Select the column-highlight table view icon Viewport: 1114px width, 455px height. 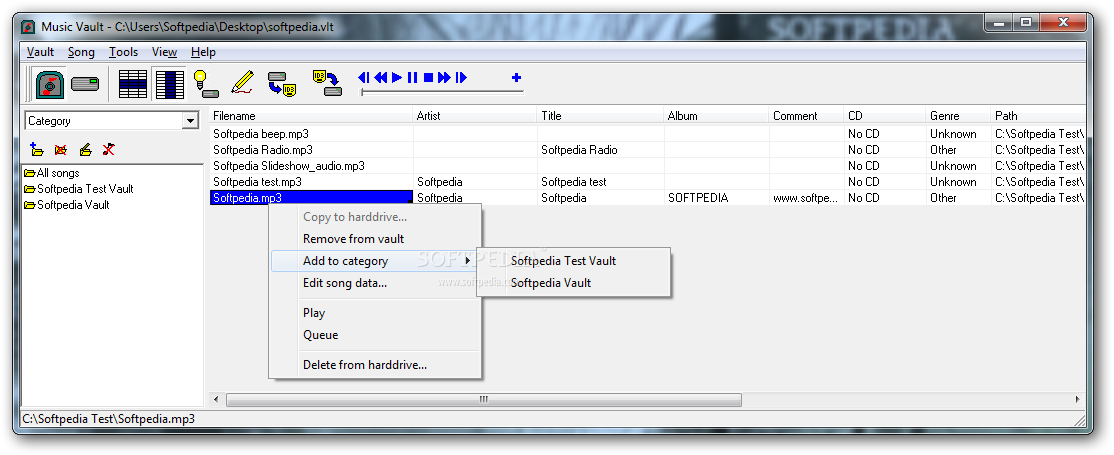[x=170, y=84]
